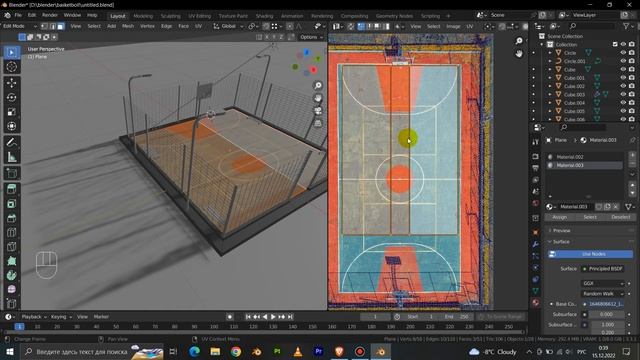
Task: Select the Poly Build tool
Action: pos(11,261)
